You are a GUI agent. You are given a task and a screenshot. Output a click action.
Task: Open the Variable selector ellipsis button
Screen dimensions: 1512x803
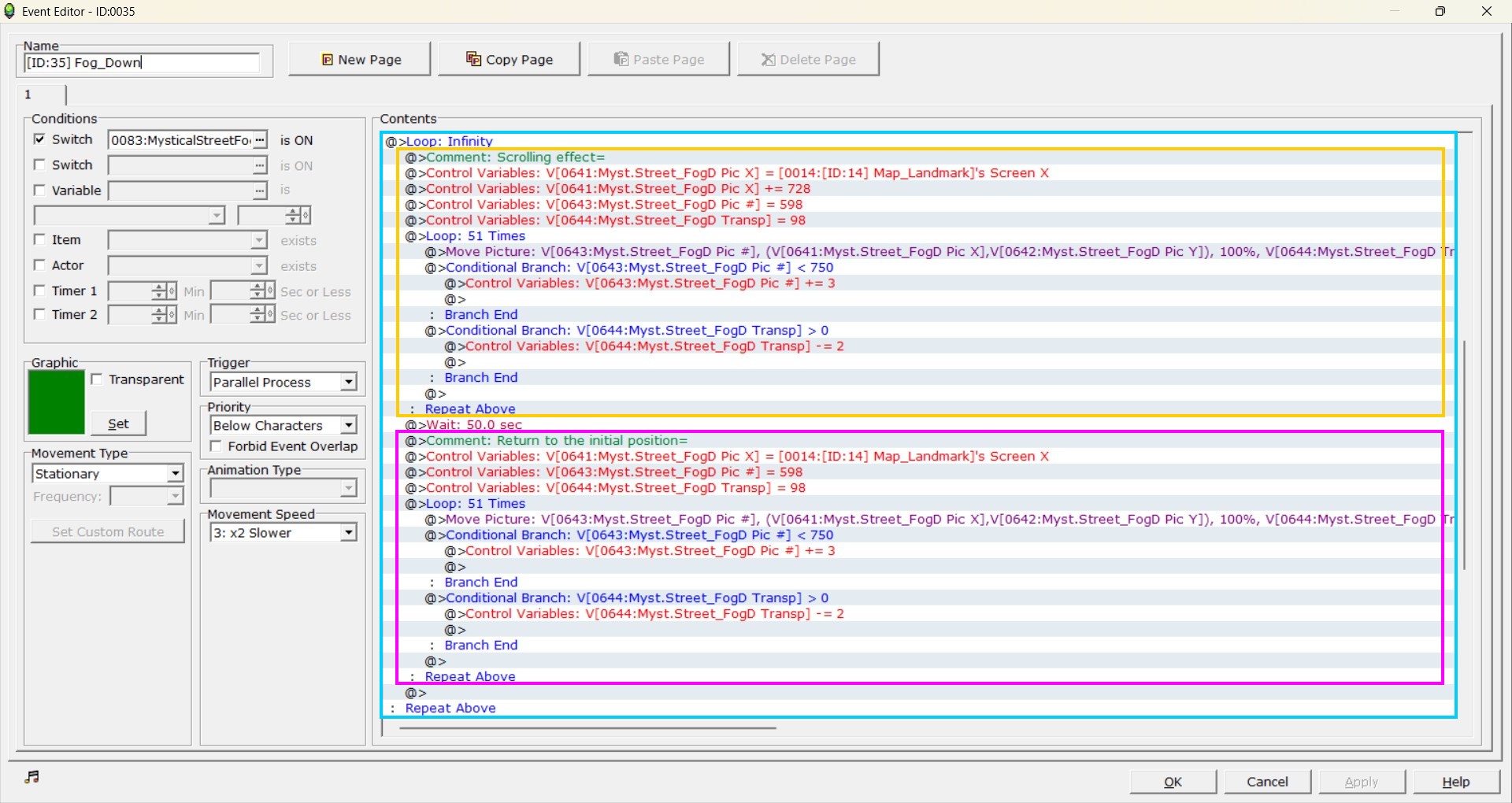pyautogui.click(x=260, y=191)
